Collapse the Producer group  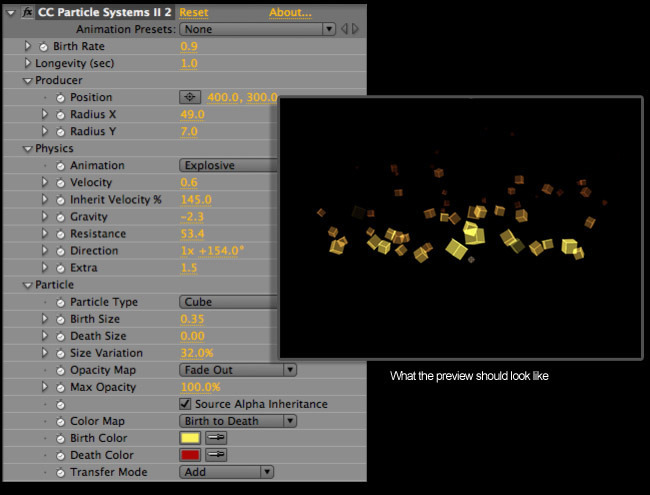[x=27, y=81]
